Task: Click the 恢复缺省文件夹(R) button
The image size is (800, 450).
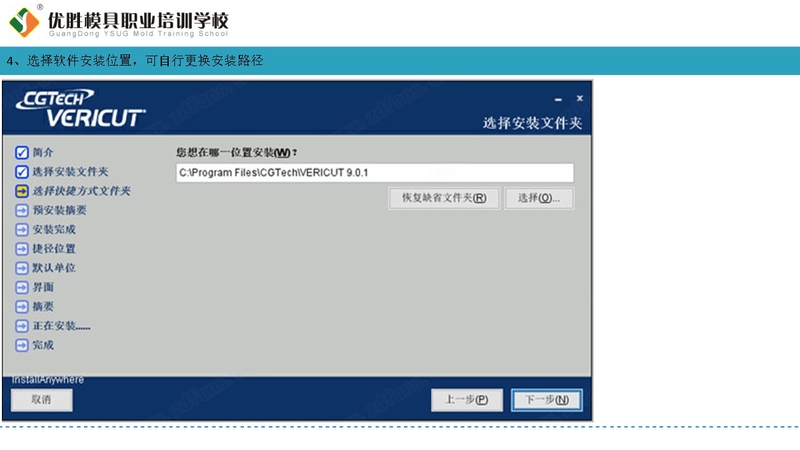Action: point(444,198)
